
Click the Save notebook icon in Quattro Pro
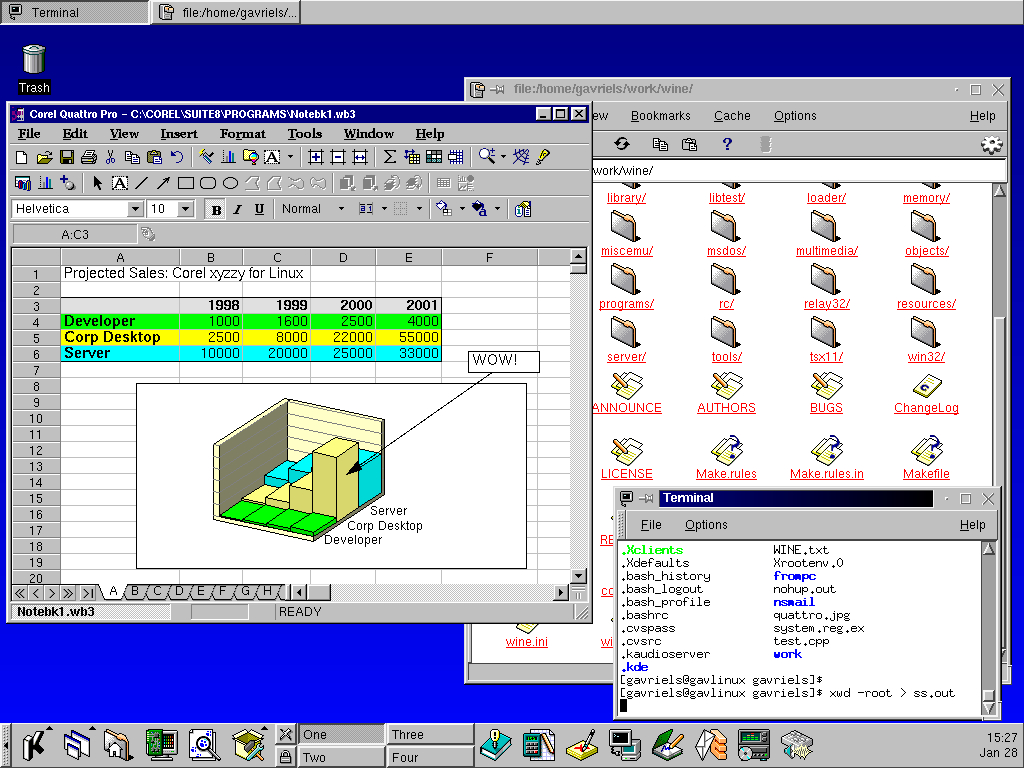tap(66, 157)
